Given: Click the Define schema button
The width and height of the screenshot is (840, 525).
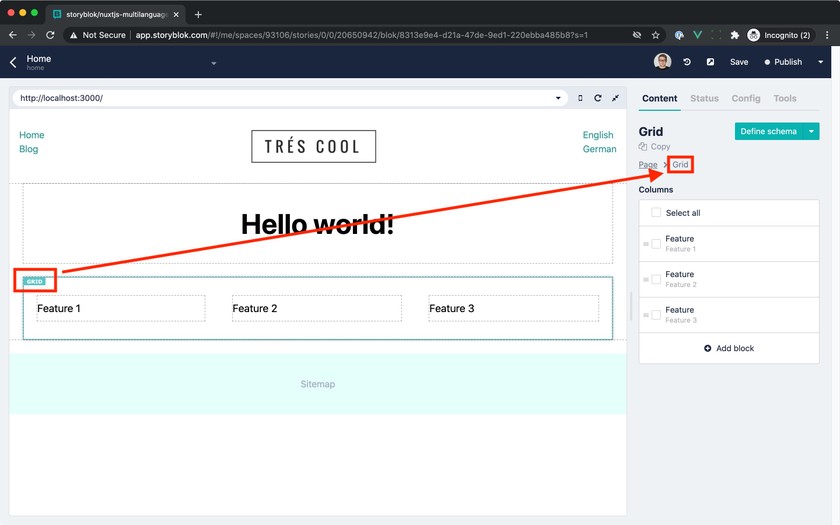Looking at the screenshot, I should pyautogui.click(x=769, y=131).
